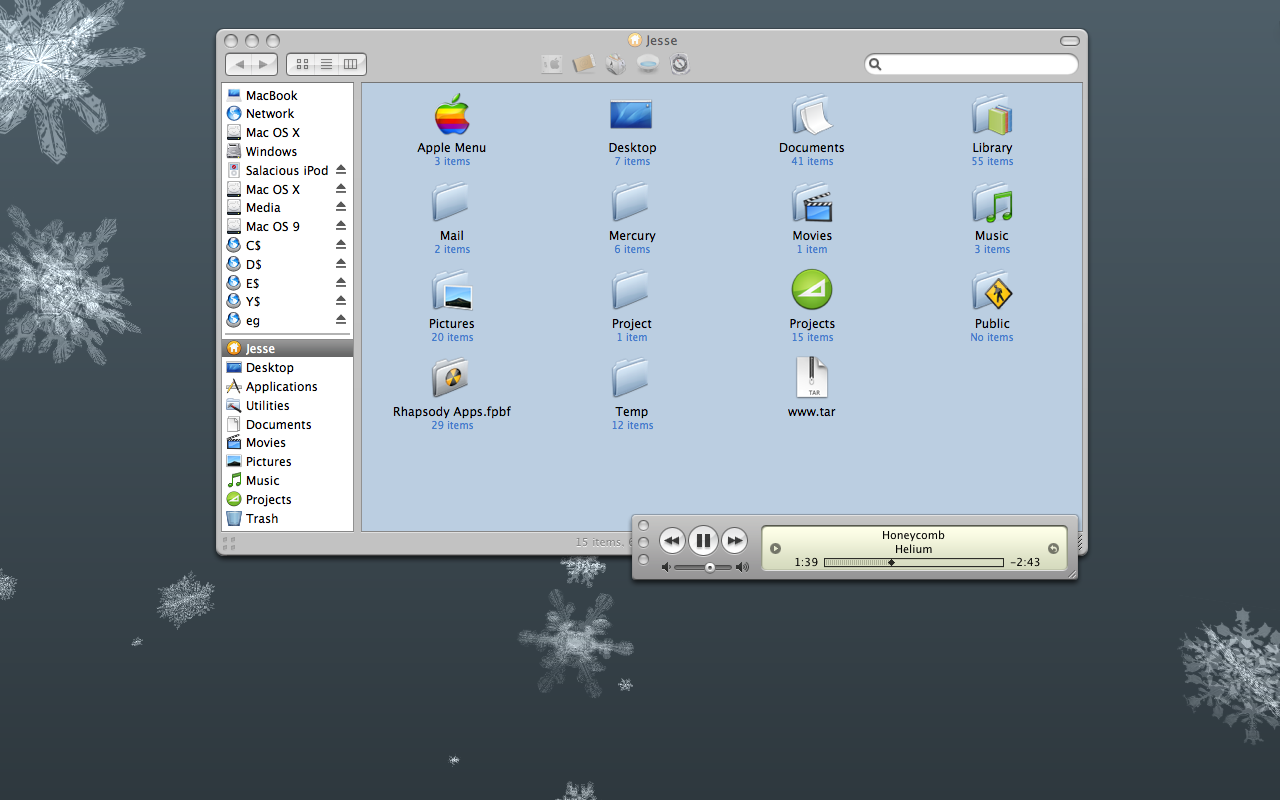The width and height of the screenshot is (1280, 800).
Task: Open the Apple Menu rainbow apple folder
Action: point(452,115)
